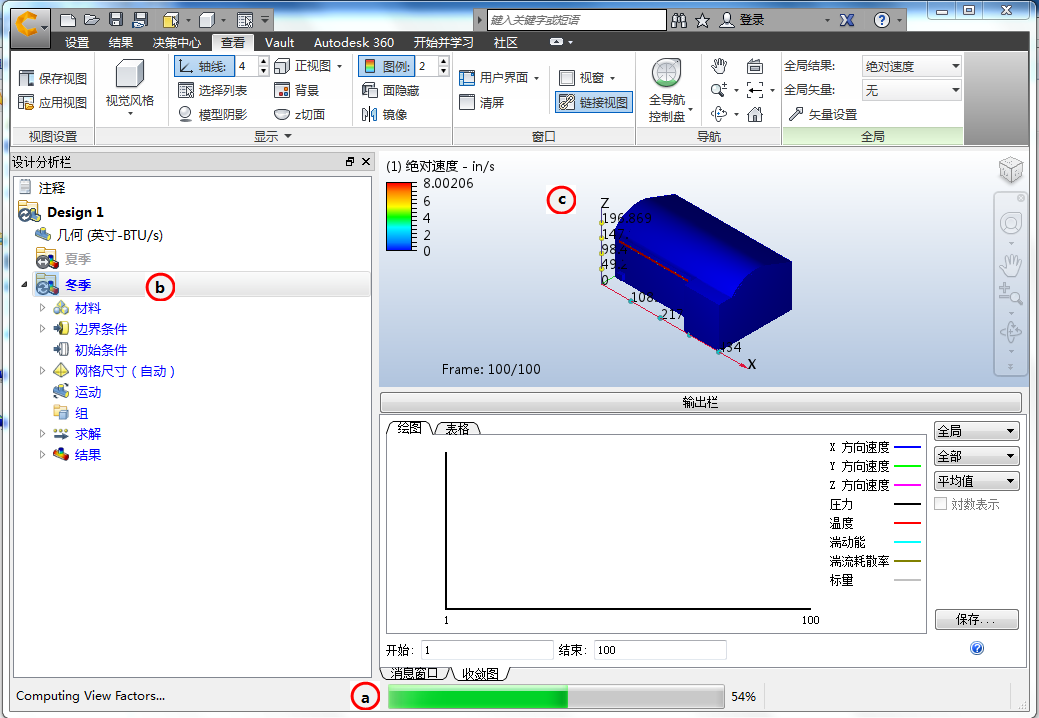Expand the 边界条件 boundary conditions node
Viewport: 1039px width, 718px height.
coord(42,329)
